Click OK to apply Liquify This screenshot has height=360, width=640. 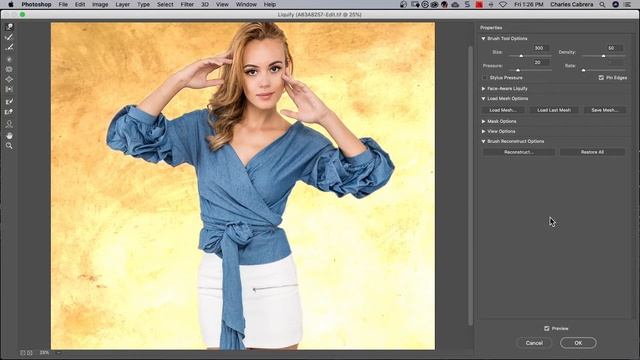coord(578,343)
